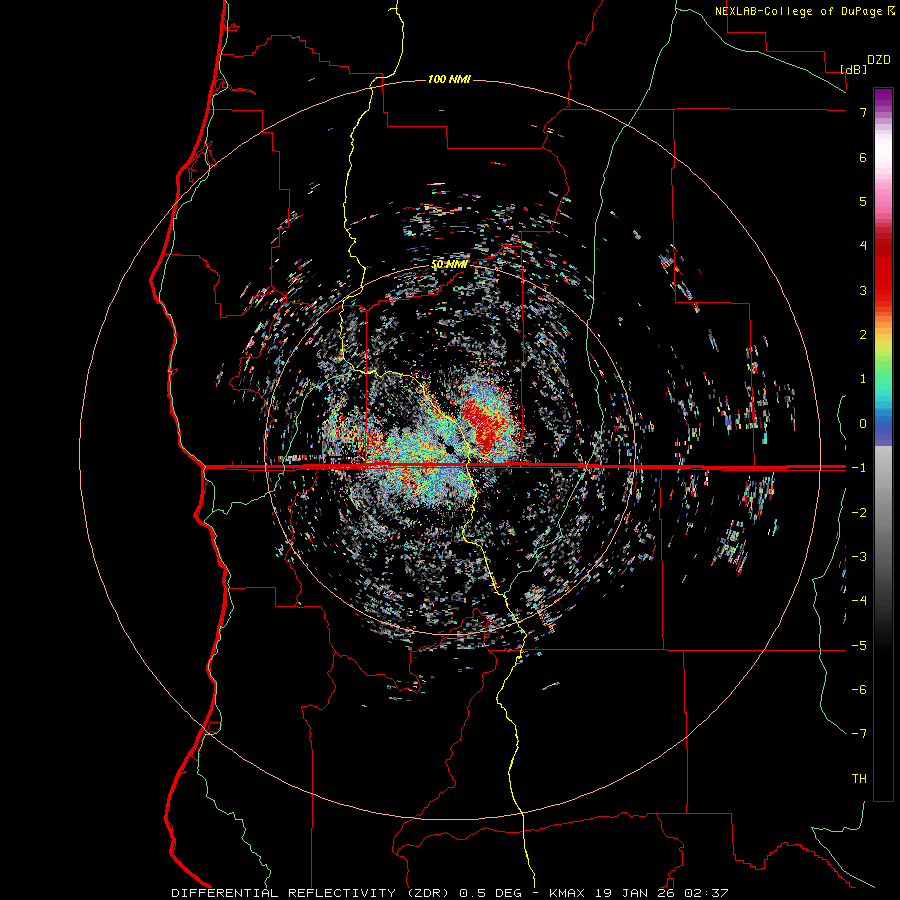Image resolution: width=900 pixels, height=900 pixels.
Task: Click the -5 value on color scale
Action: (x=859, y=646)
